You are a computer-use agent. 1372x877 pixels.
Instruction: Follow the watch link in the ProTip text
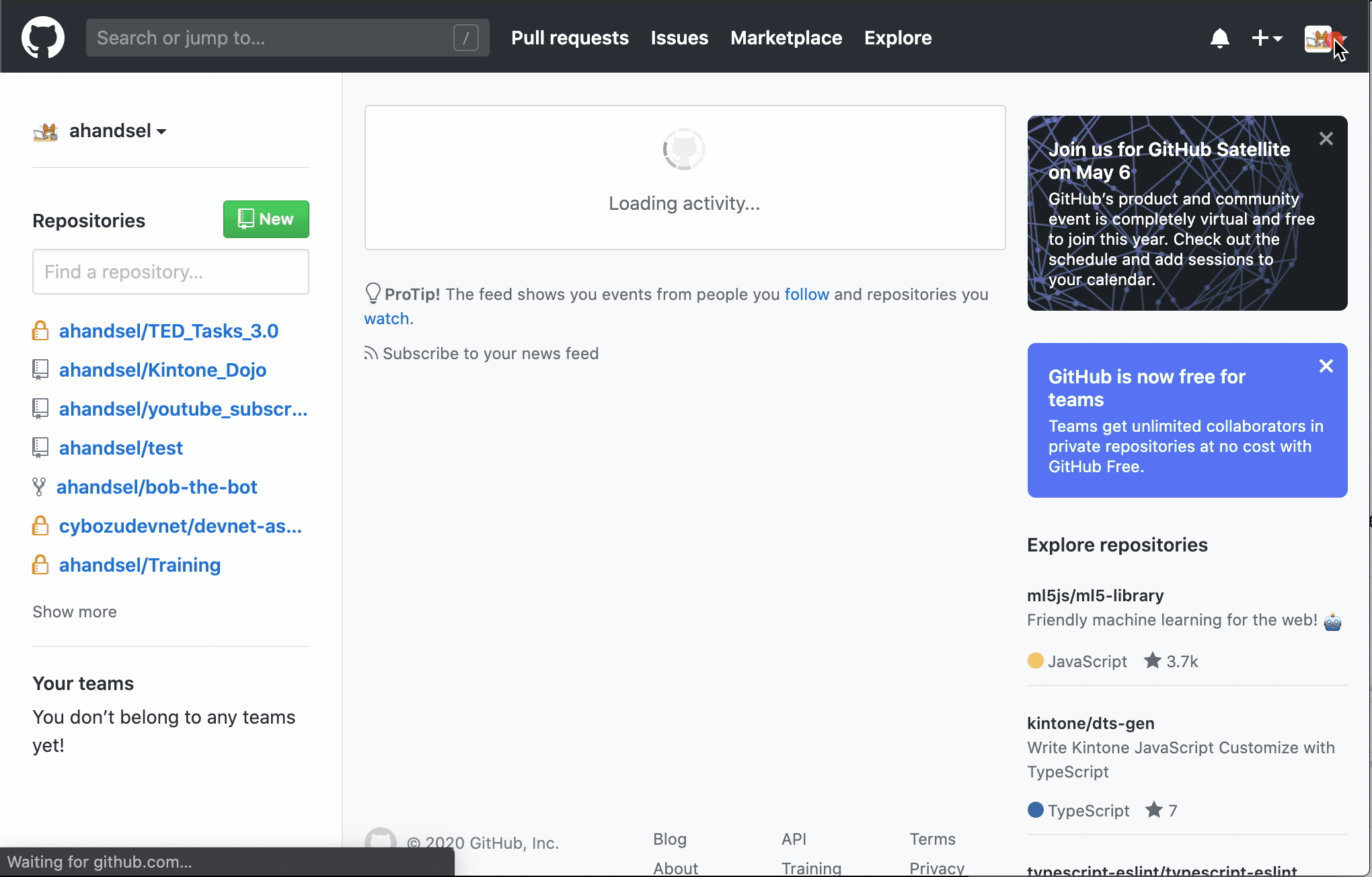point(387,318)
